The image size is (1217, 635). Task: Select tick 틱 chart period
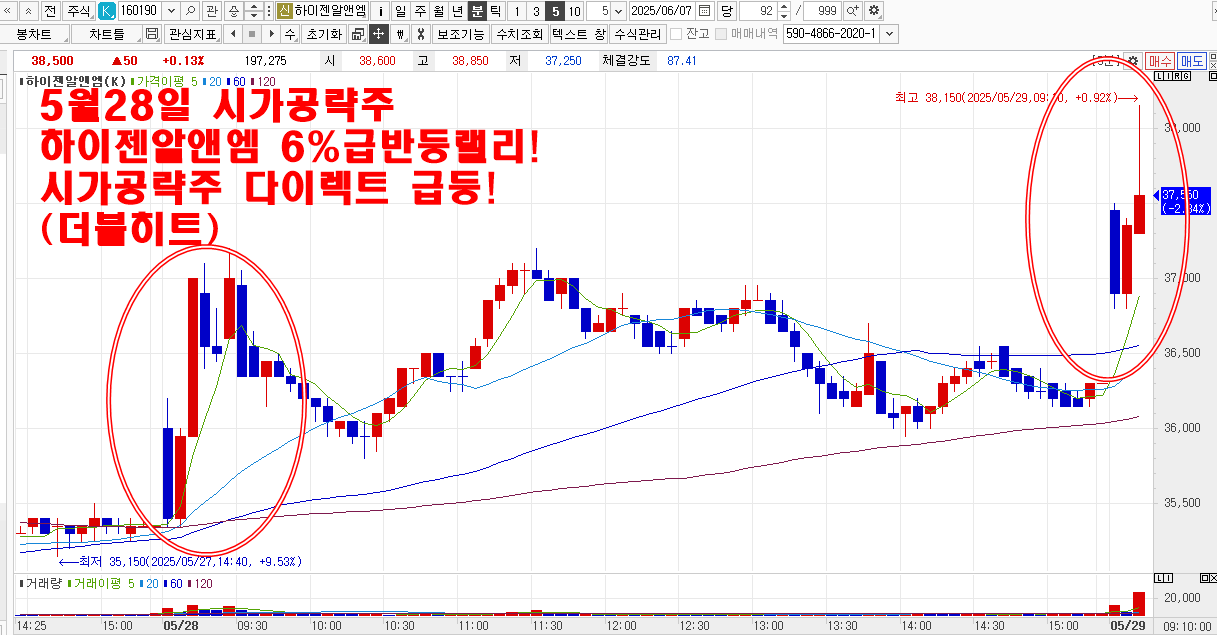pos(495,11)
